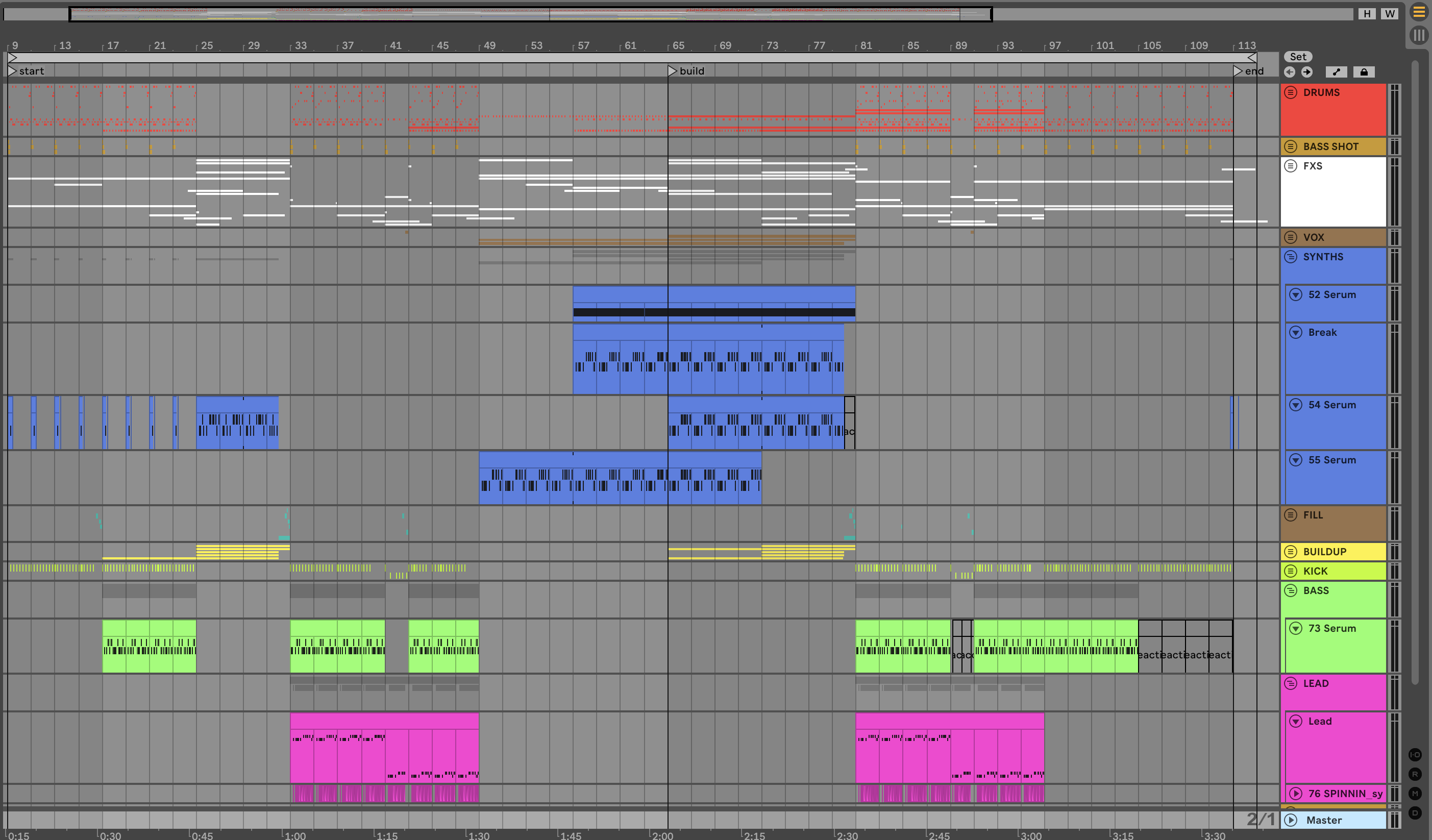Toggle the Returns (R) section button

(x=1415, y=774)
